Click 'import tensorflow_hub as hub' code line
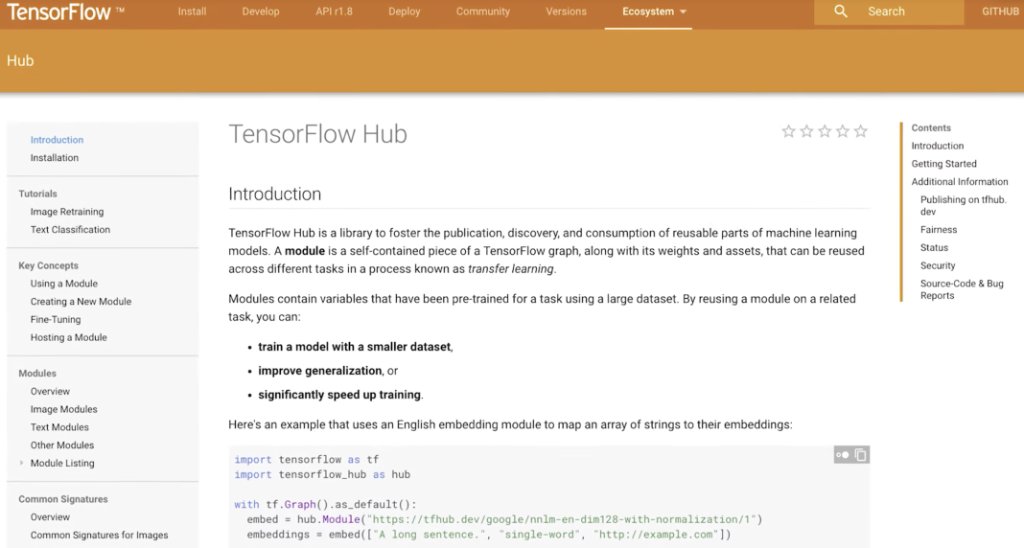The image size is (1024, 548). pos(322,474)
